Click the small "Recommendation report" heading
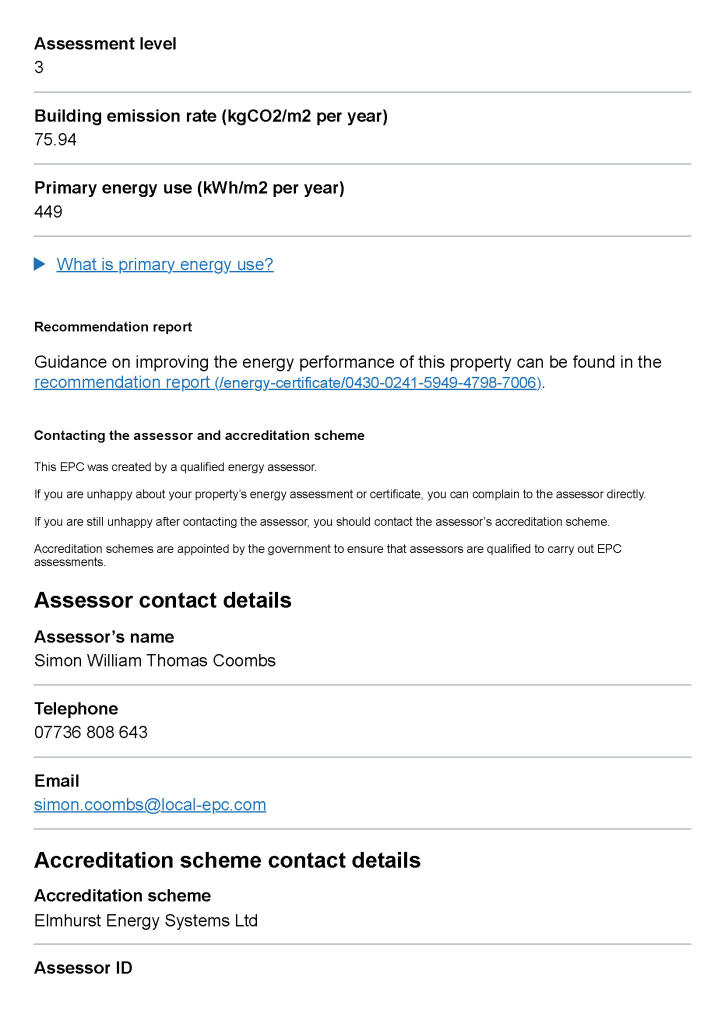This screenshot has height=1024, width=725. coord(113,327)
